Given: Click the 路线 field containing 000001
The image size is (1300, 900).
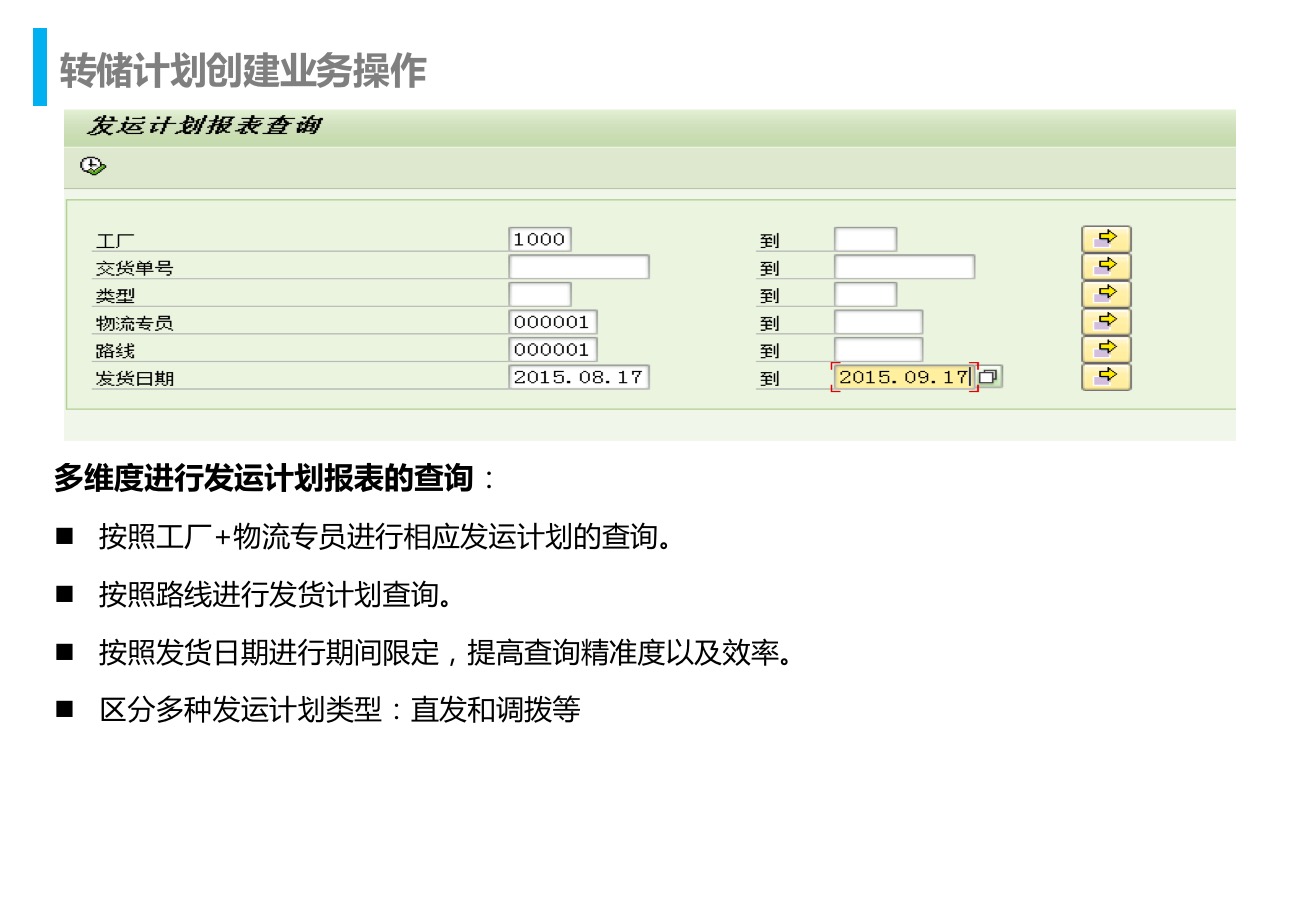Looking at the screenshot, I should tap(553, 350).
